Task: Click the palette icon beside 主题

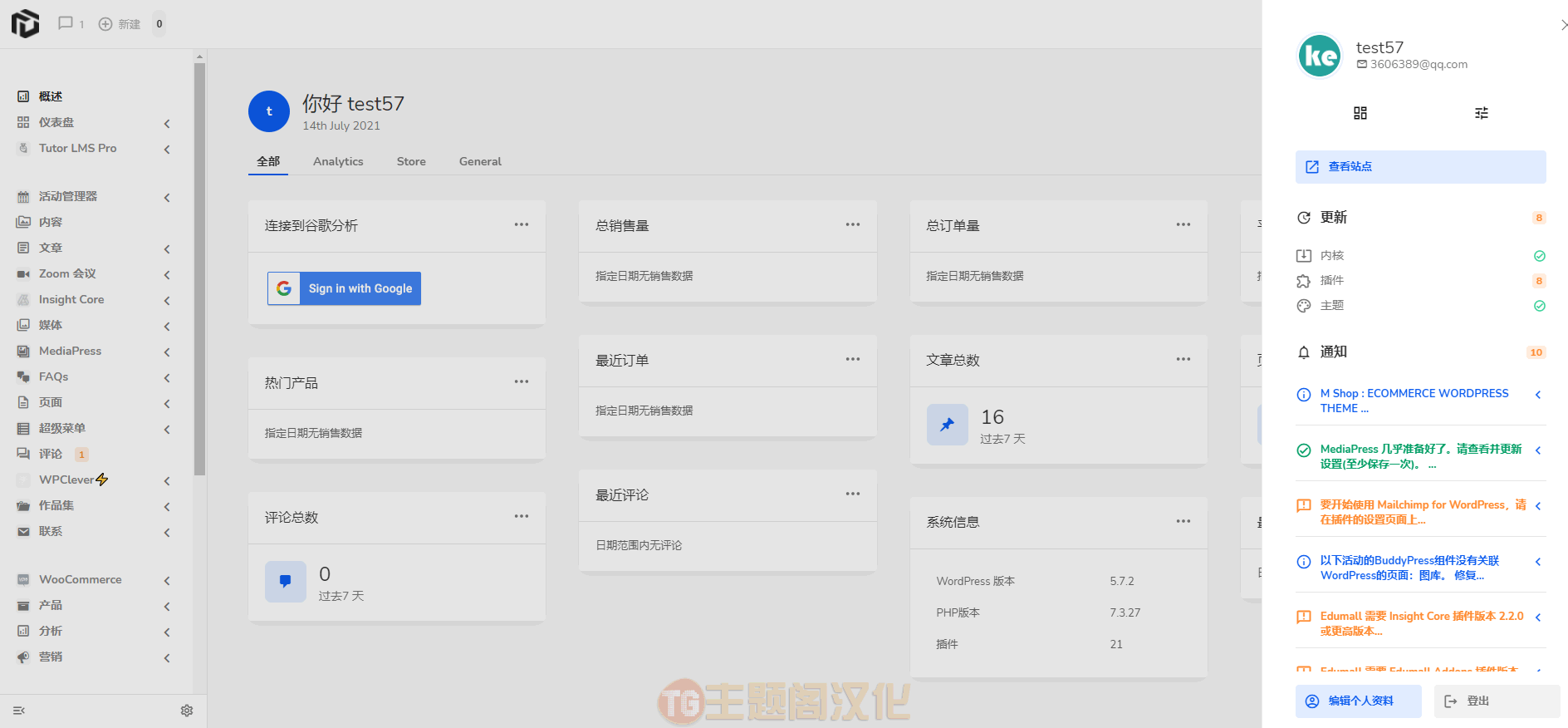Action: pos(1304,306)
